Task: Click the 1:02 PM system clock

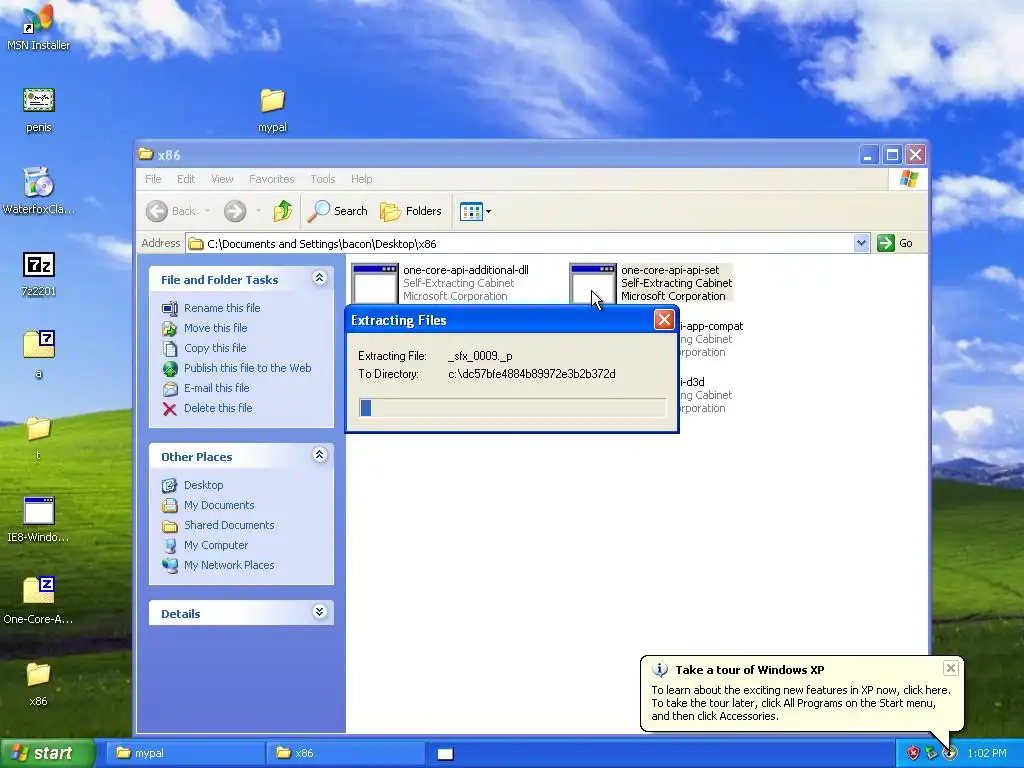Action: (x=987, y=753)
